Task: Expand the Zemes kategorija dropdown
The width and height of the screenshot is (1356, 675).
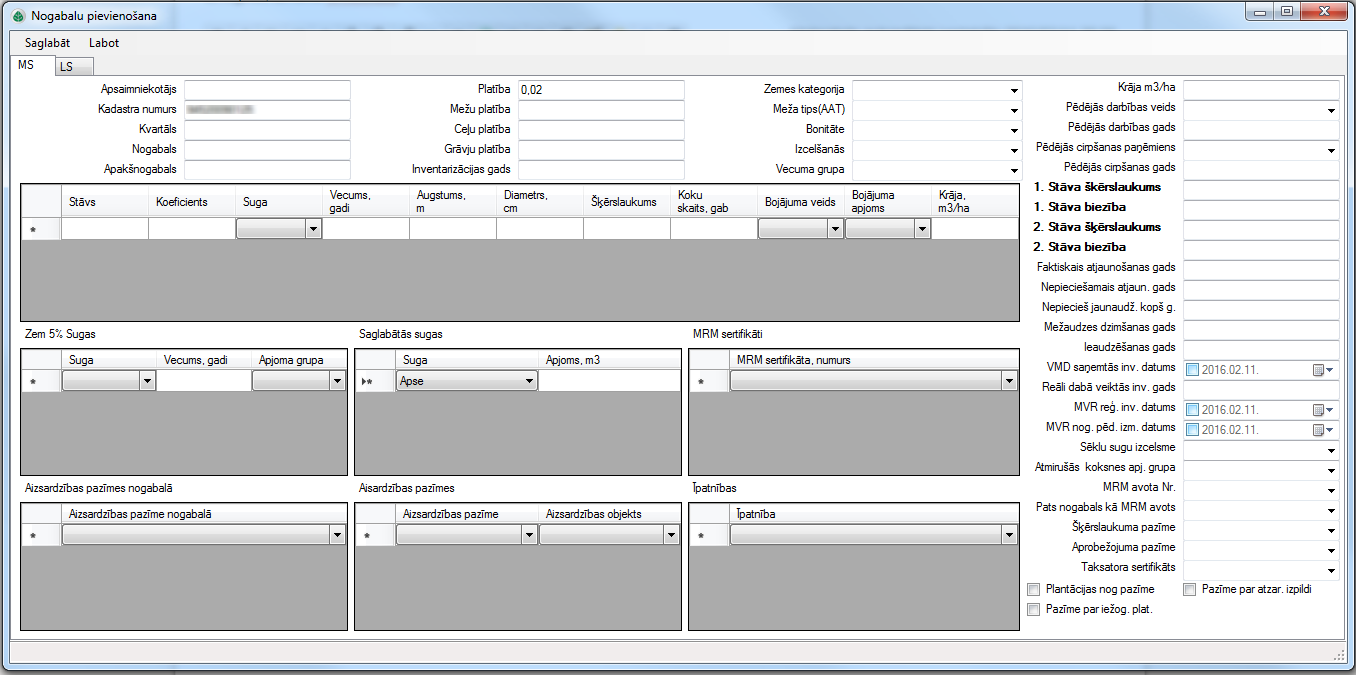Action: click(x=1013, y=90)
